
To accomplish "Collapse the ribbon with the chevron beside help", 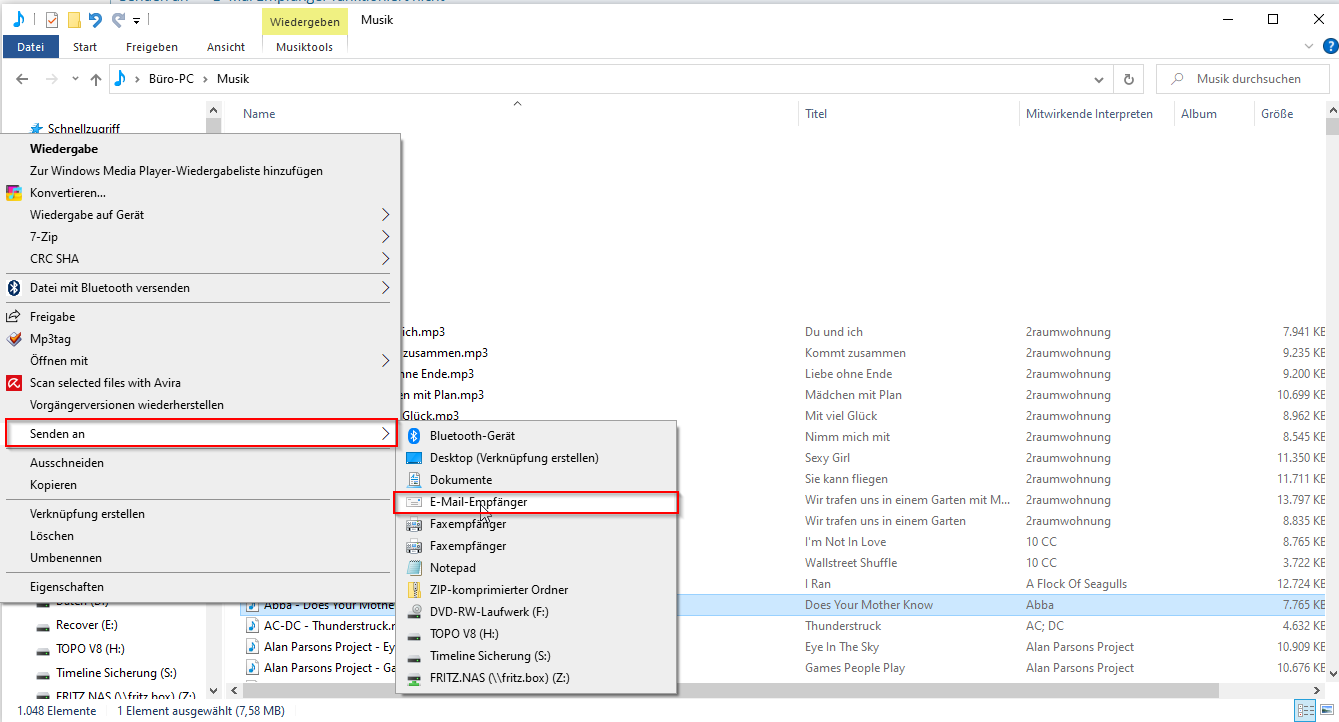I will pos(1310,46).
